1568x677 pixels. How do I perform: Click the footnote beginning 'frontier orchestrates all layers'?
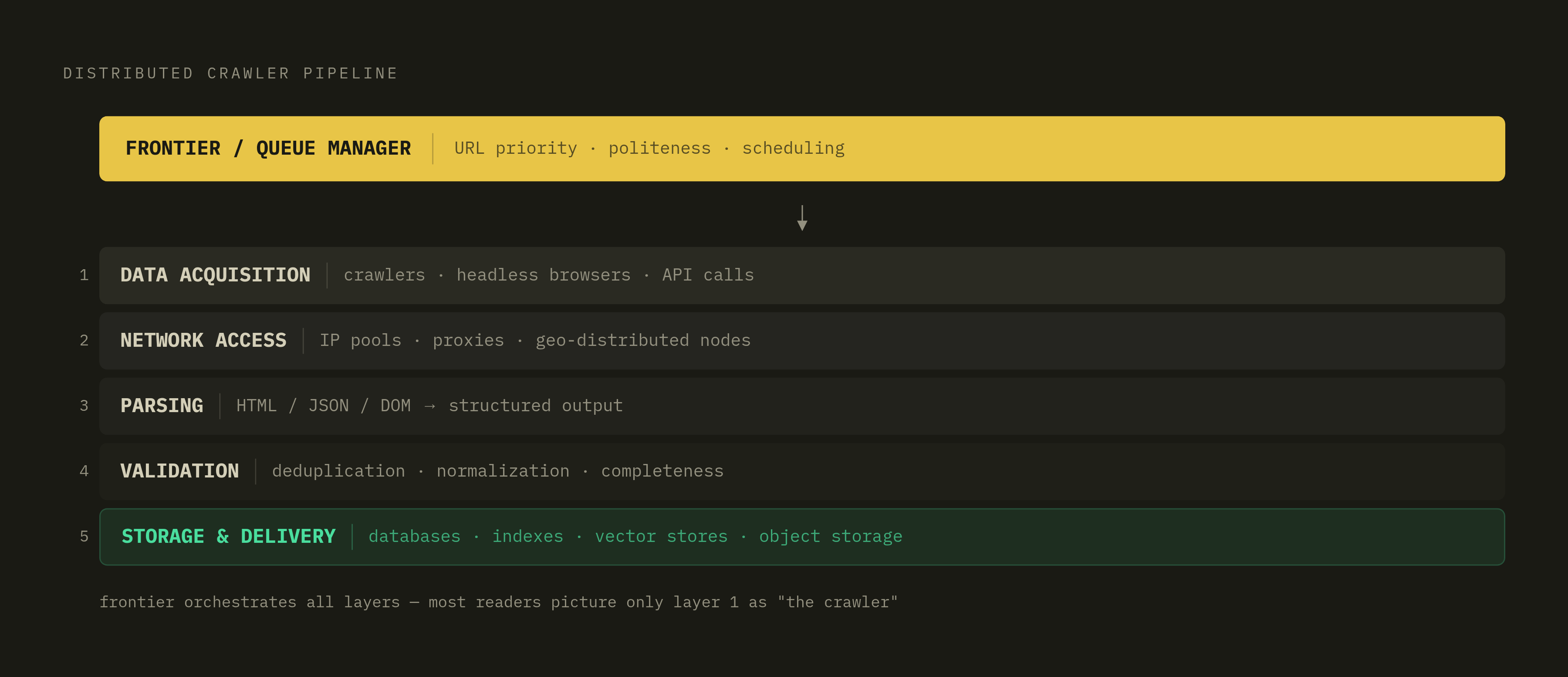[x=499, y=602]
